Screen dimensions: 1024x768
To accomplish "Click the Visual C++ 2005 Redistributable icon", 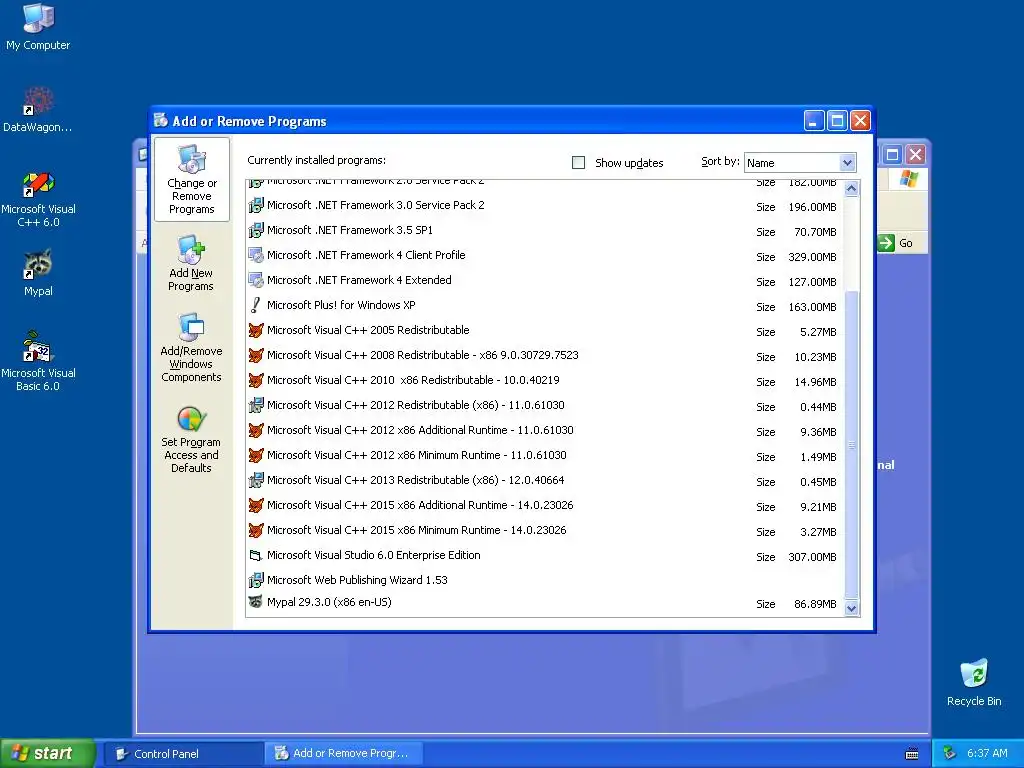I will point(256,330).
